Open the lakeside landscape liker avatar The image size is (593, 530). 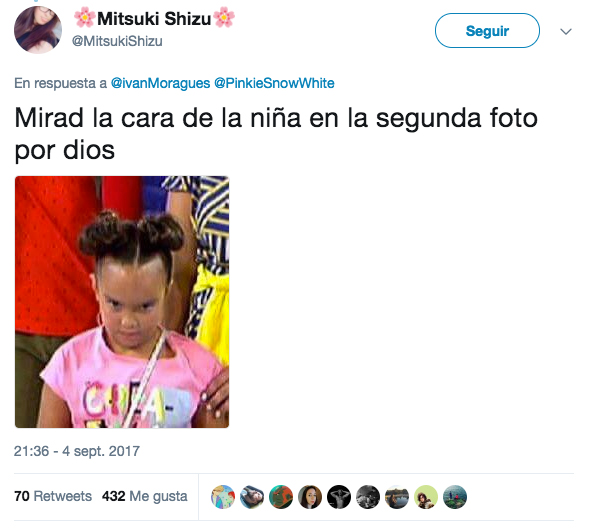(397, 497)
